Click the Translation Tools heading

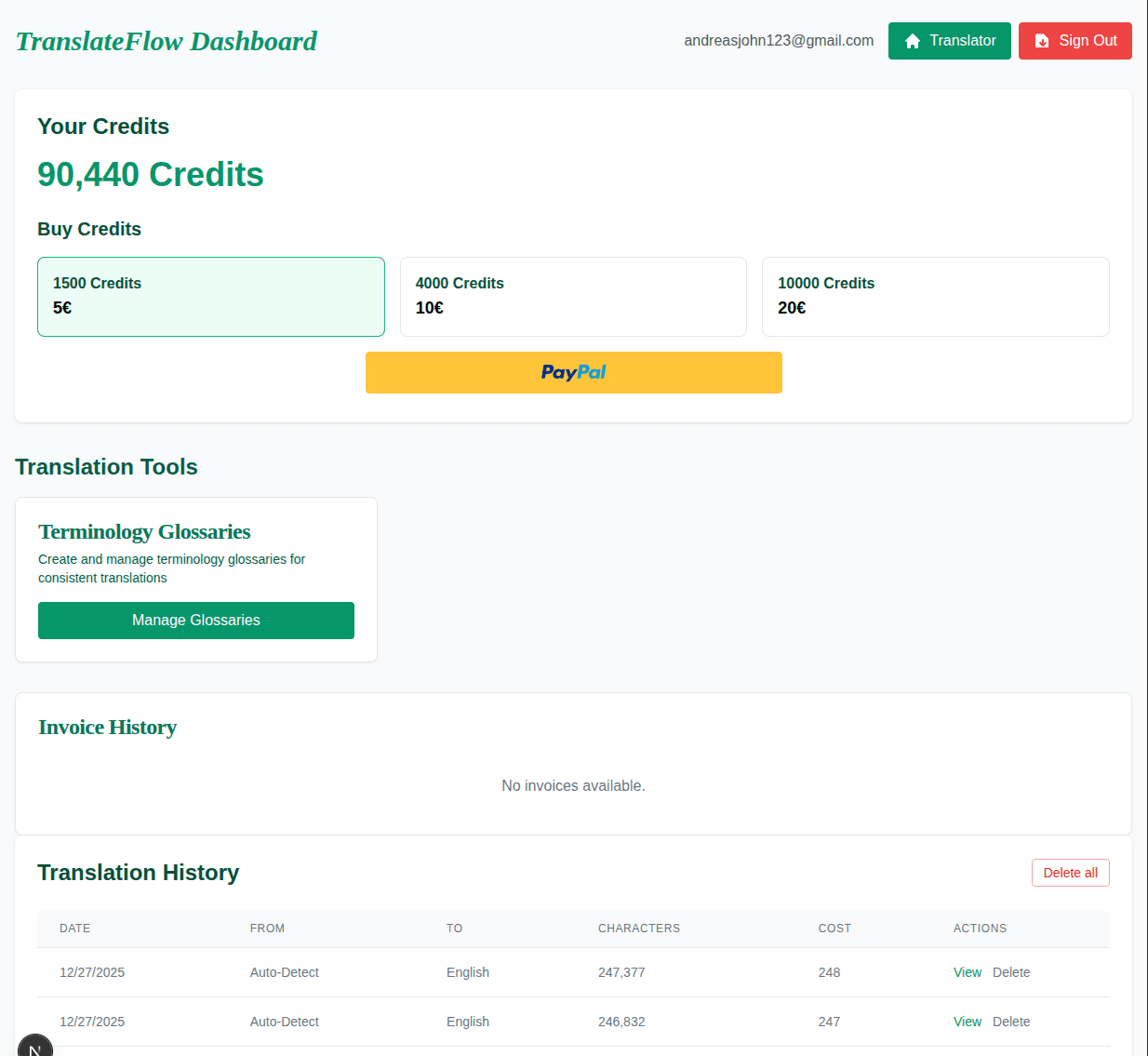pyautogui.click(x=106, y=467)
